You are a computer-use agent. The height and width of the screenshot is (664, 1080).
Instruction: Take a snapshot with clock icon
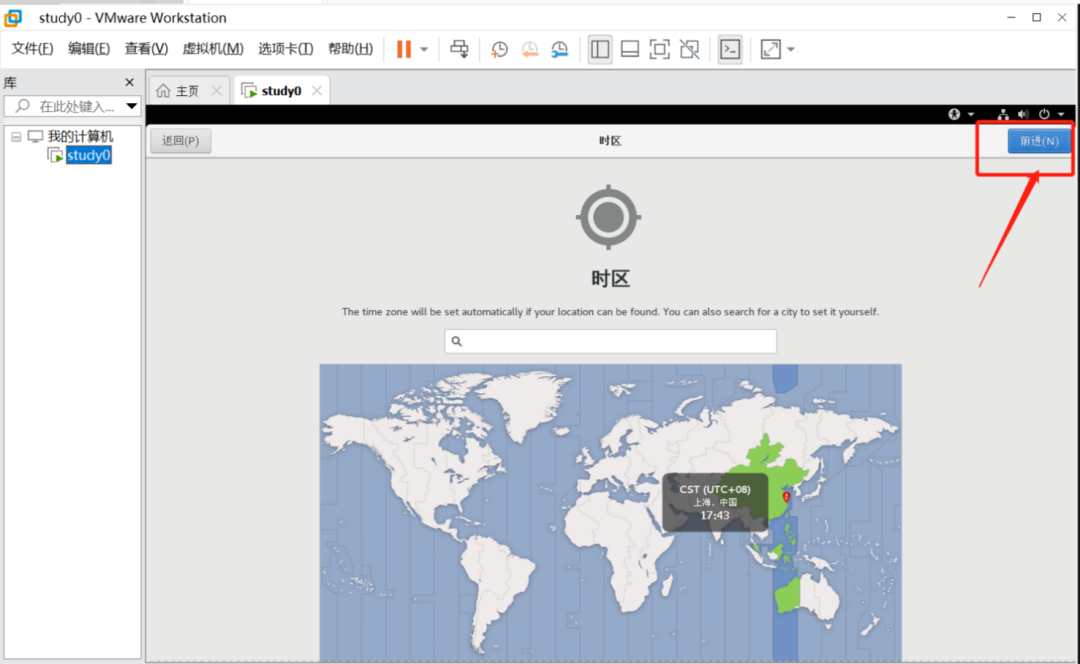(499, 49)
